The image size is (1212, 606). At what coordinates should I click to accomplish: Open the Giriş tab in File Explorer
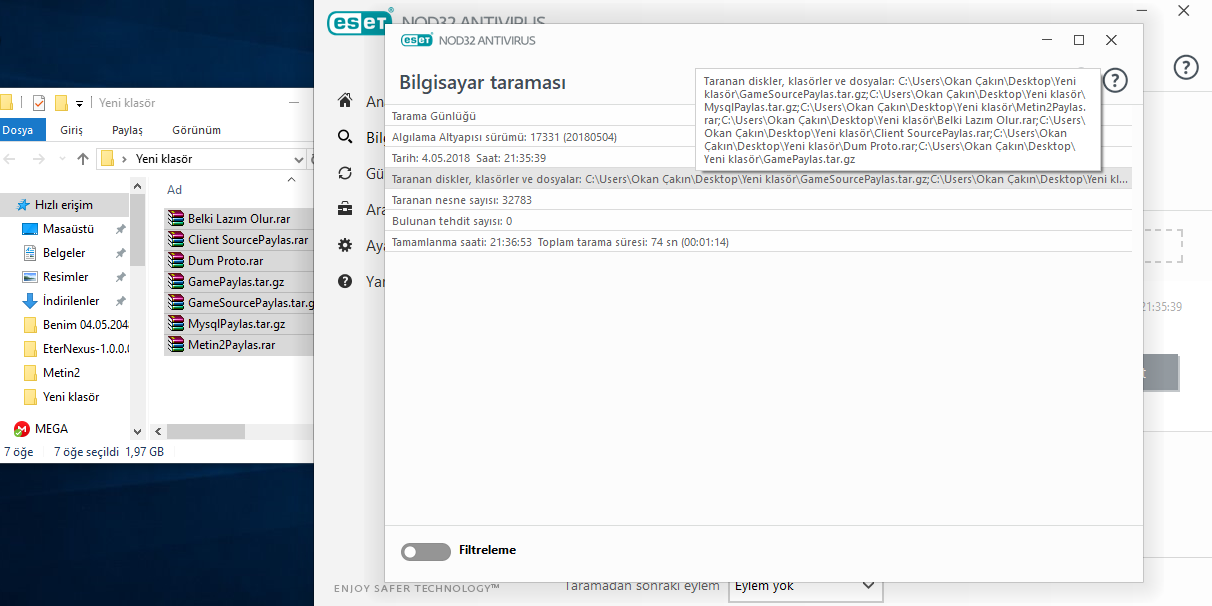click(x=72, y=130)
